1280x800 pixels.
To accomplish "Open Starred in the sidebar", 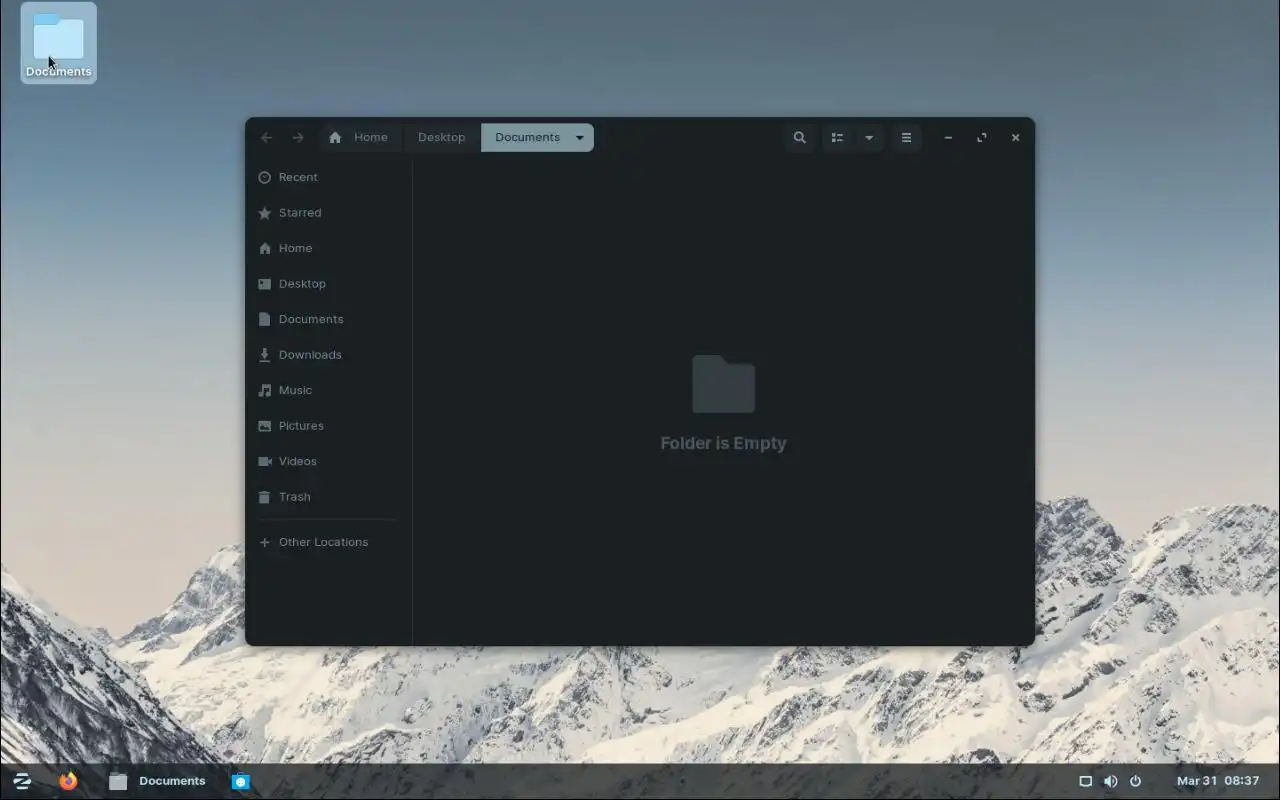I will coord(329,213).
